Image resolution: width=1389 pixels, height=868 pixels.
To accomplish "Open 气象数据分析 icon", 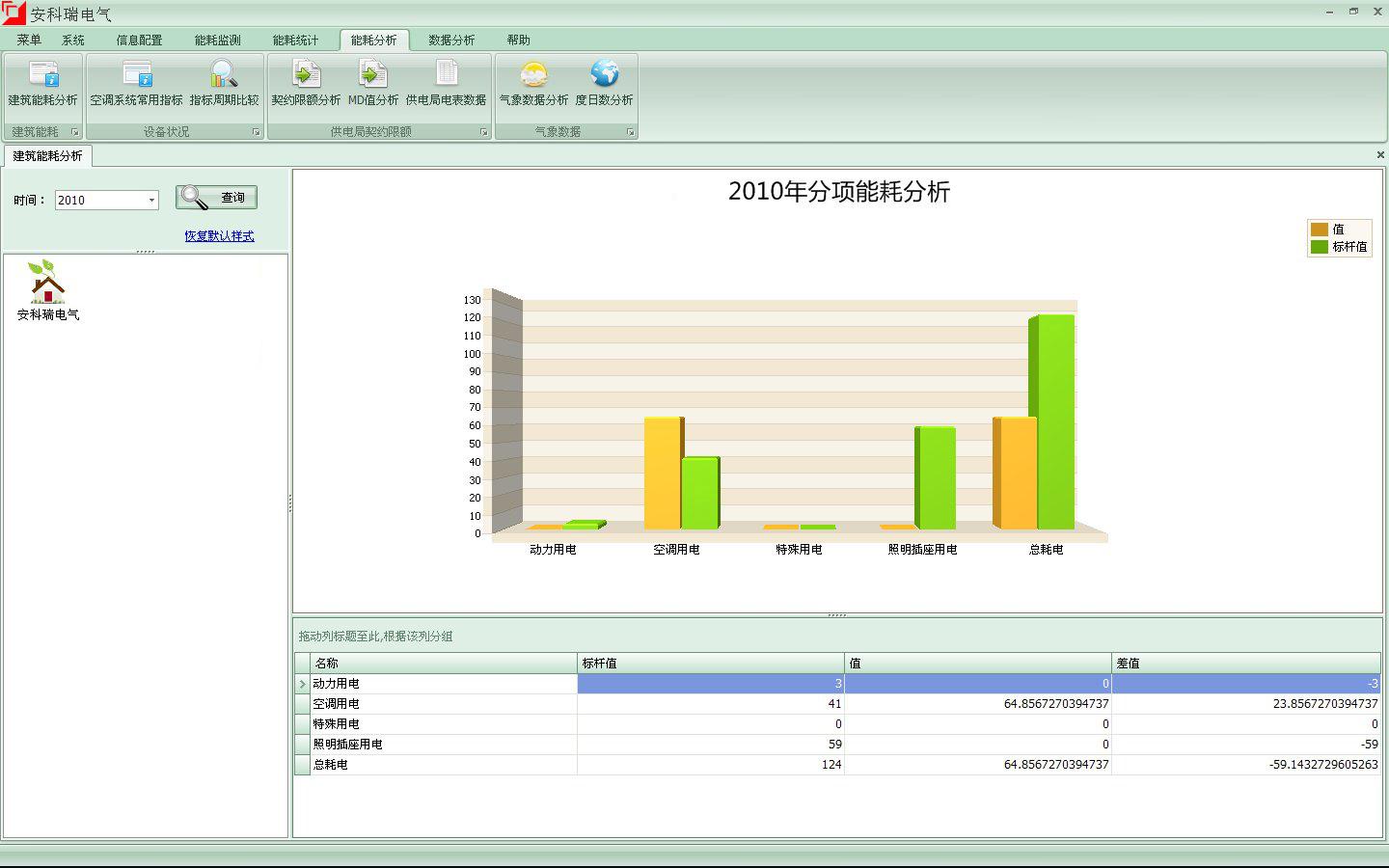I will pyautogui.click(x=533, y=75).
